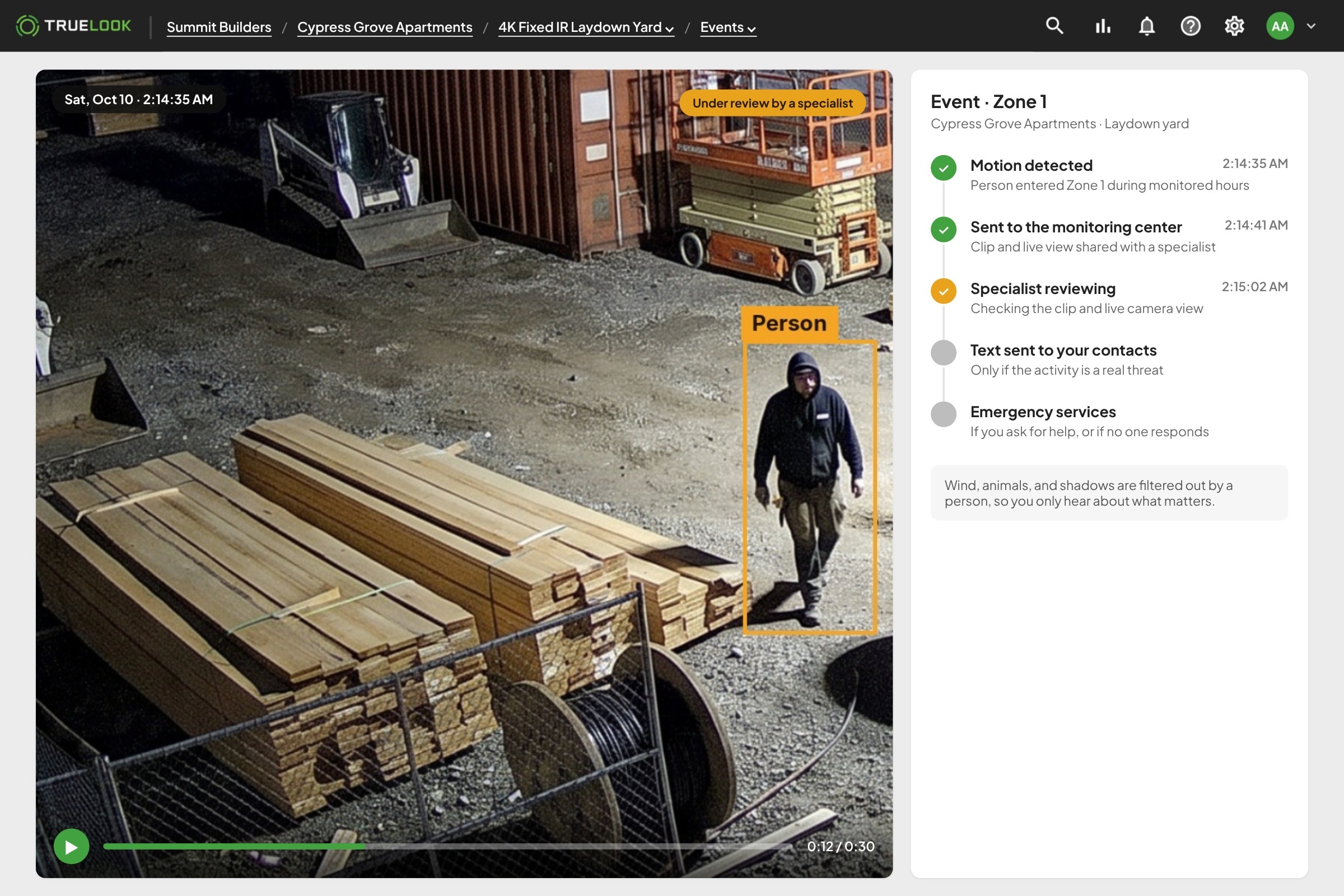Image resolution: width=1344 pixels, height=896 pixels.
Task: Click the Event · Zone 1 heading
Action: pos(988,102)
